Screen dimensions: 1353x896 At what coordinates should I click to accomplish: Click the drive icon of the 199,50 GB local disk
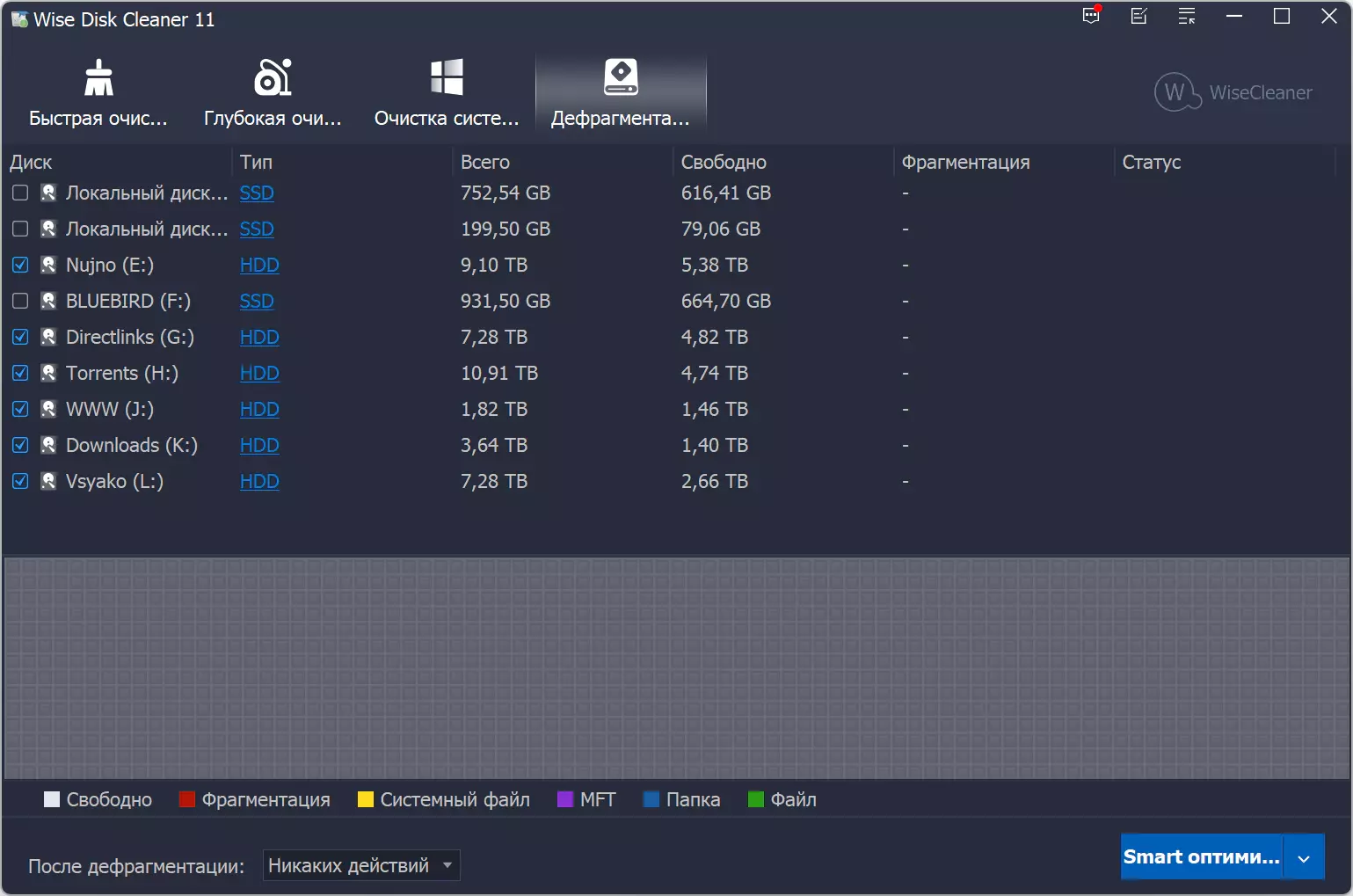click(48, 229)
